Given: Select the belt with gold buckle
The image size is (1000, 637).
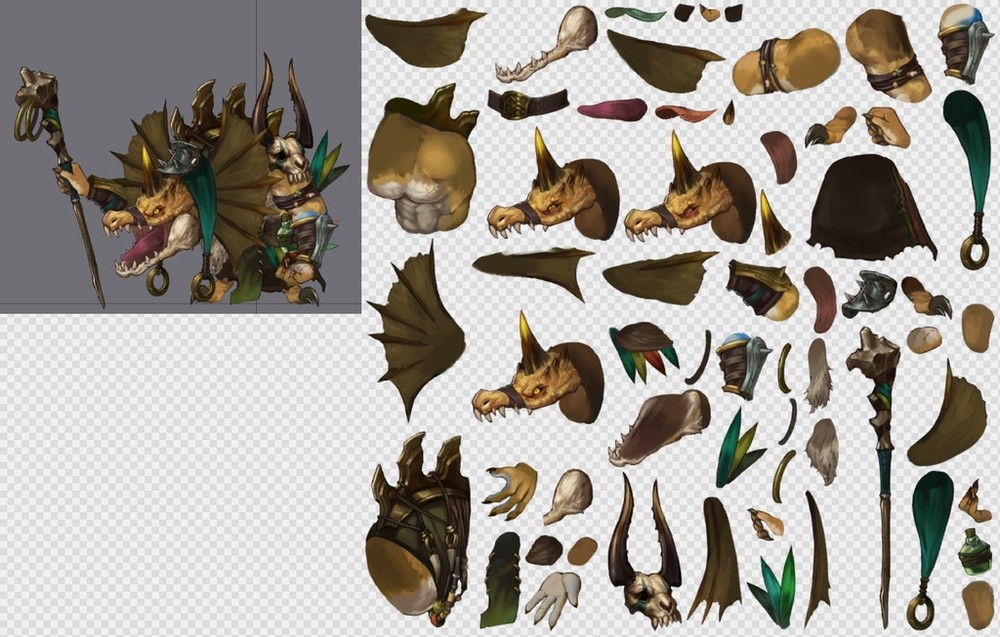Looking at the screenshot, I should 528,103.
